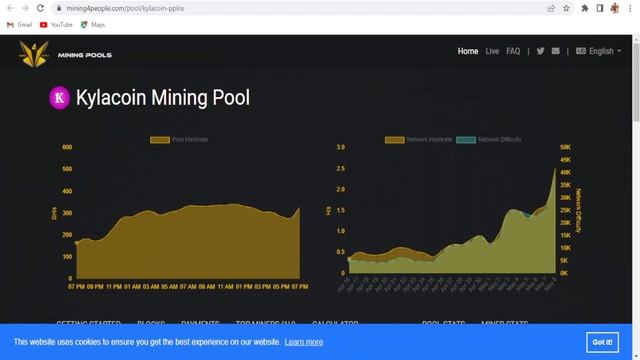
Task: Click the Kylacoin Mining Pool heading
Action: click(x=163, y=98)
